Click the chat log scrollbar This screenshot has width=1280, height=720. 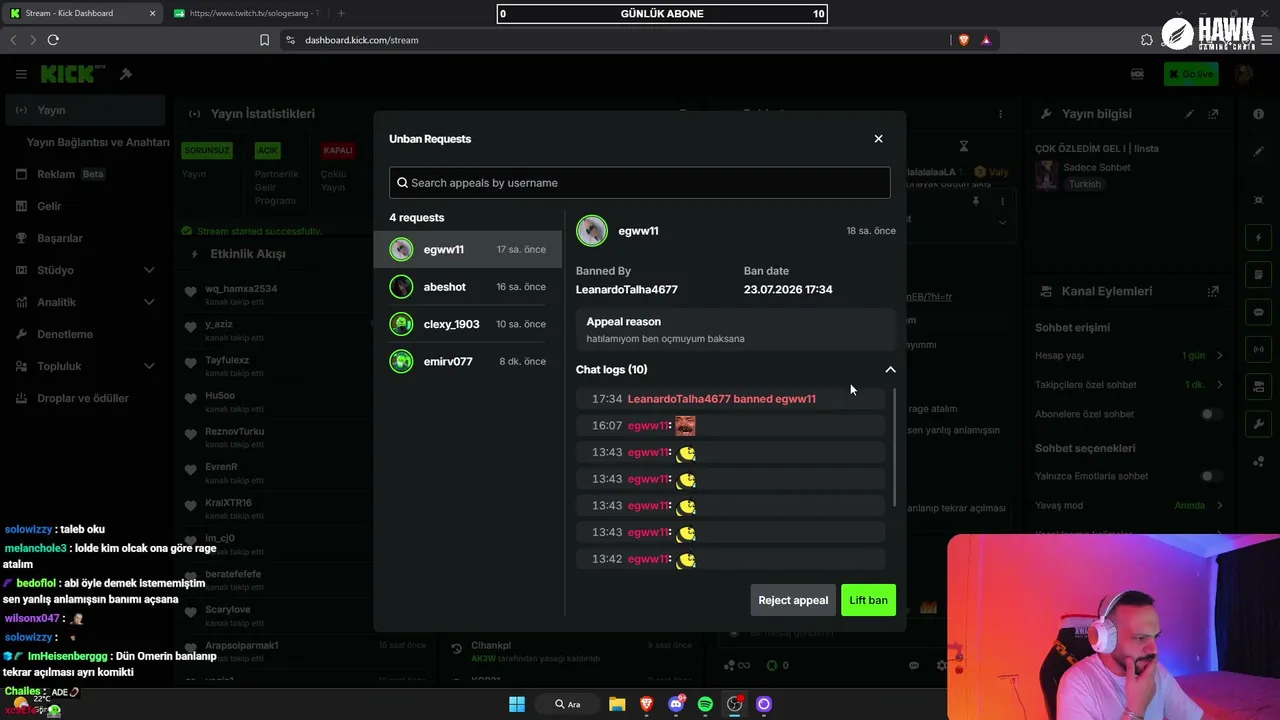[x=894, y=448]
